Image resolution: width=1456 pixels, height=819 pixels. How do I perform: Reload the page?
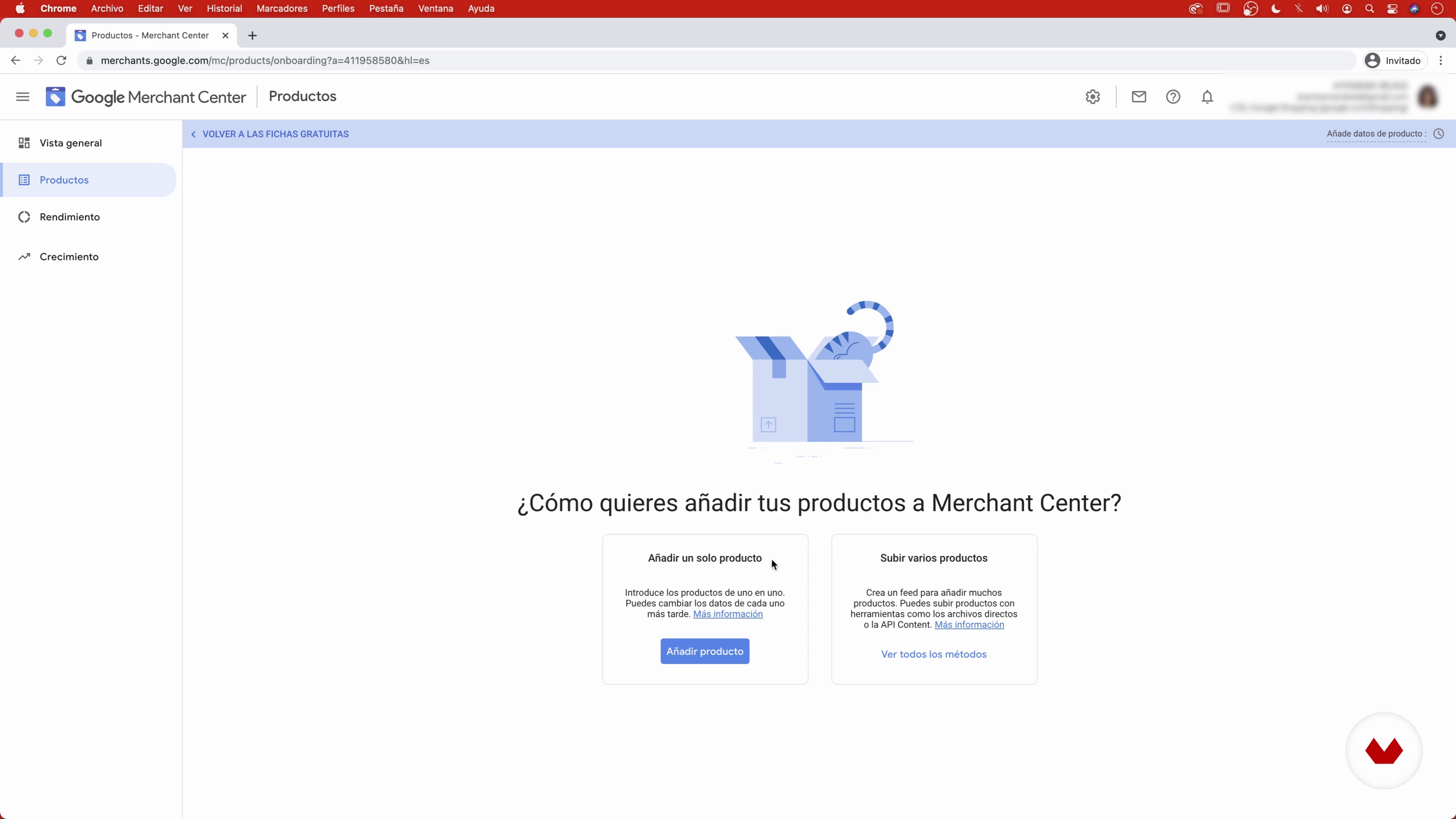click(61, 61)
